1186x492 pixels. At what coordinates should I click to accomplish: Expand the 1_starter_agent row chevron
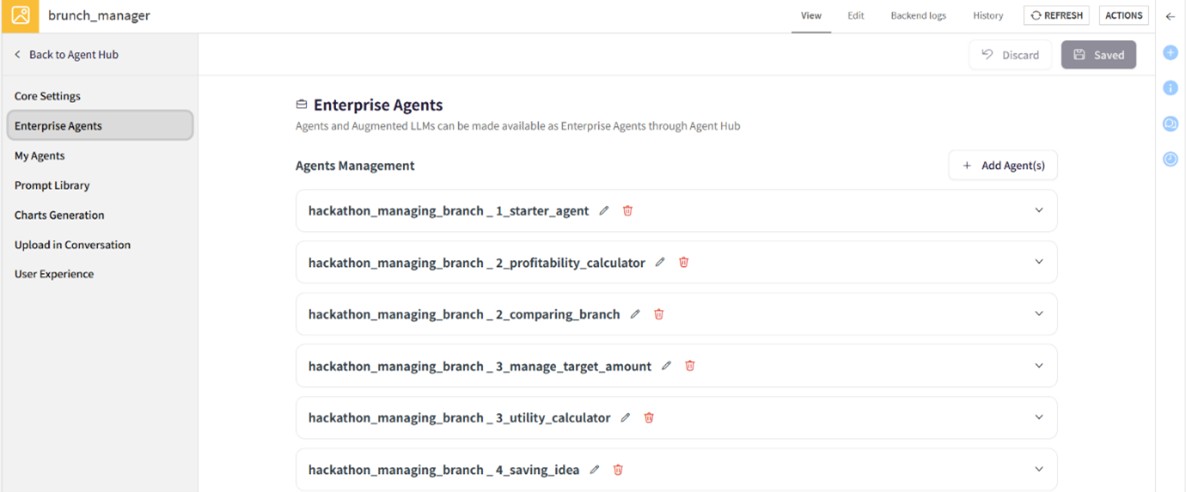1039,210
